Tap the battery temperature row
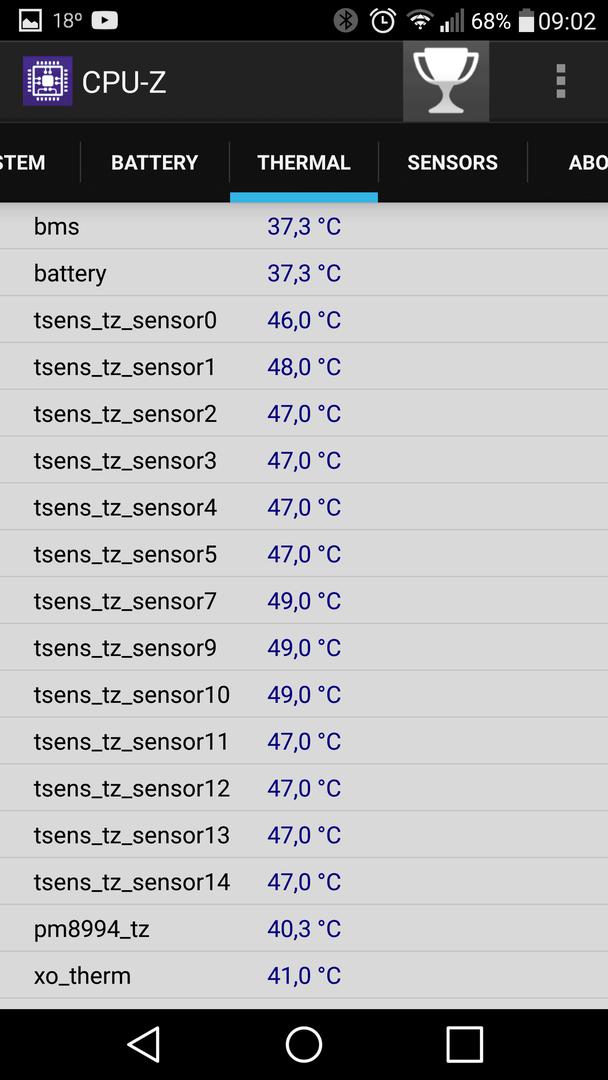The image size is (608, 1080). pyautogui.click(x=304, y=273)
